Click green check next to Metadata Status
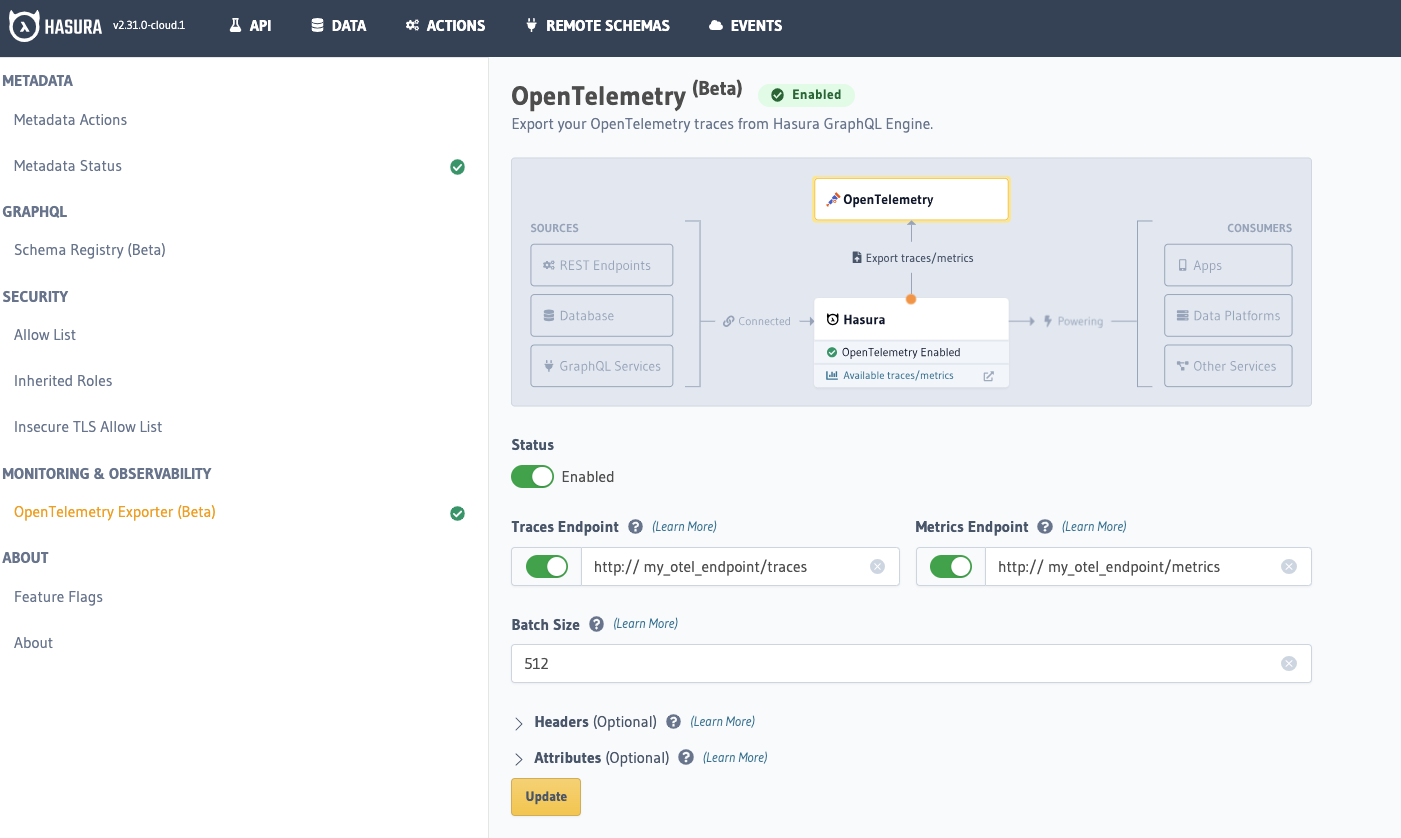This screenshot has width=1401, height=838. point(457,167)
